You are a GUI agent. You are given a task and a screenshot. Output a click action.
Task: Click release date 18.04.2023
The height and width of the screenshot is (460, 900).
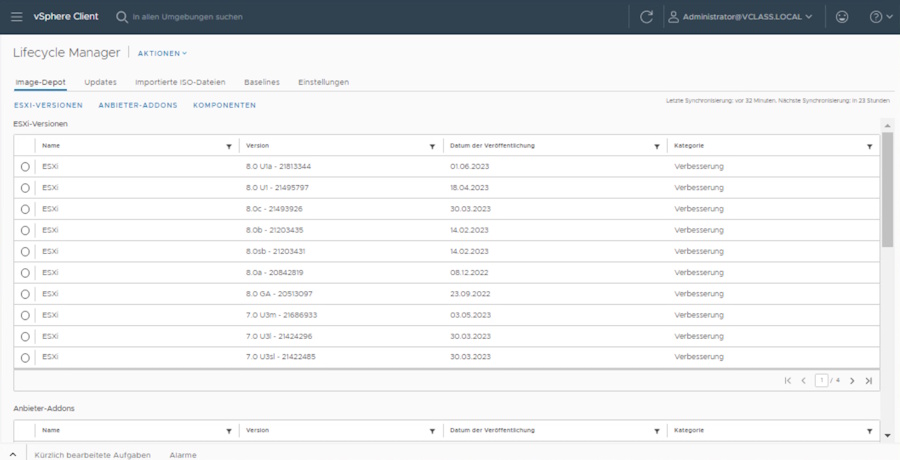[x=469, y=188]
